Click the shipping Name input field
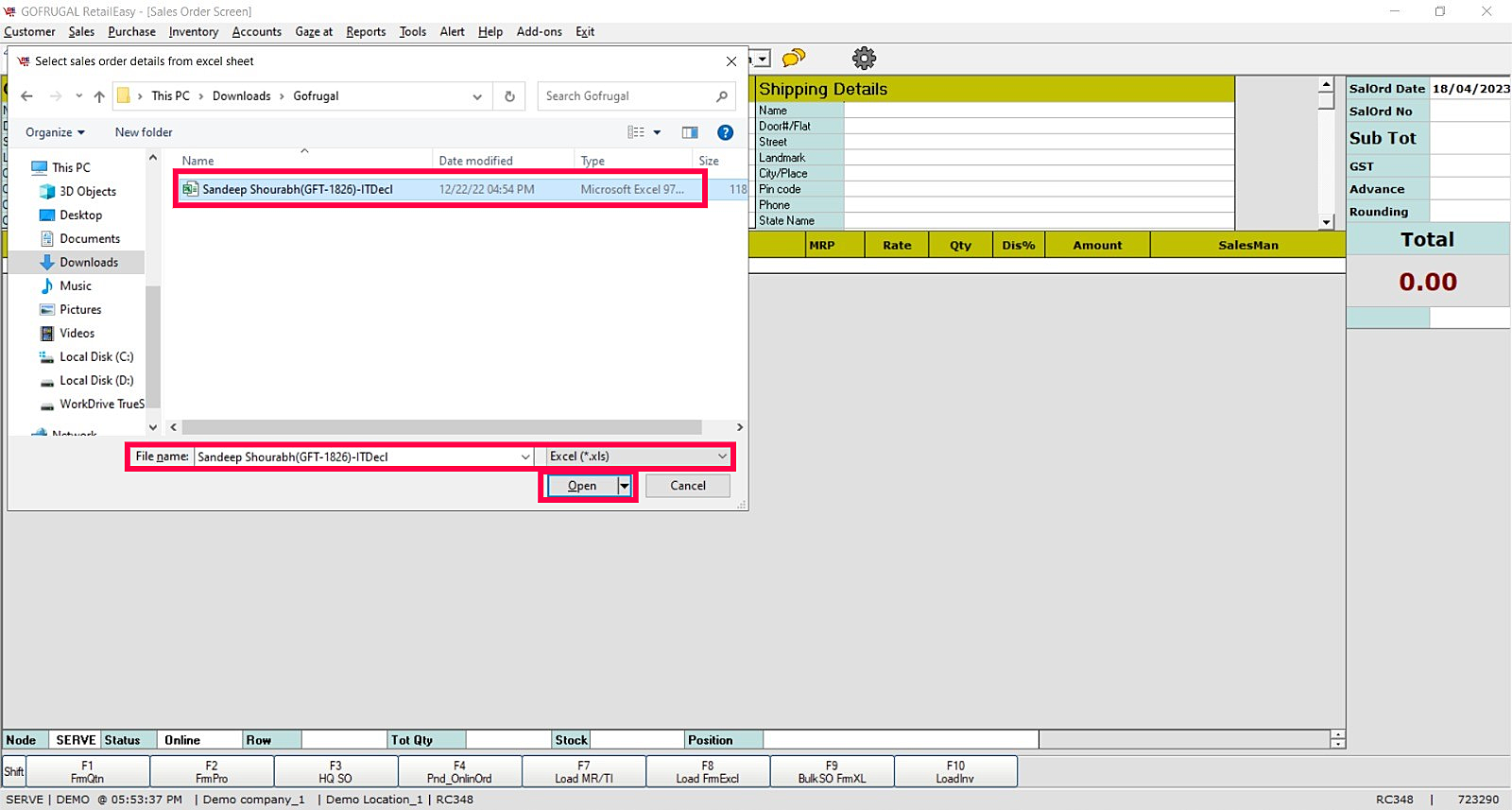 (1039, 111)
